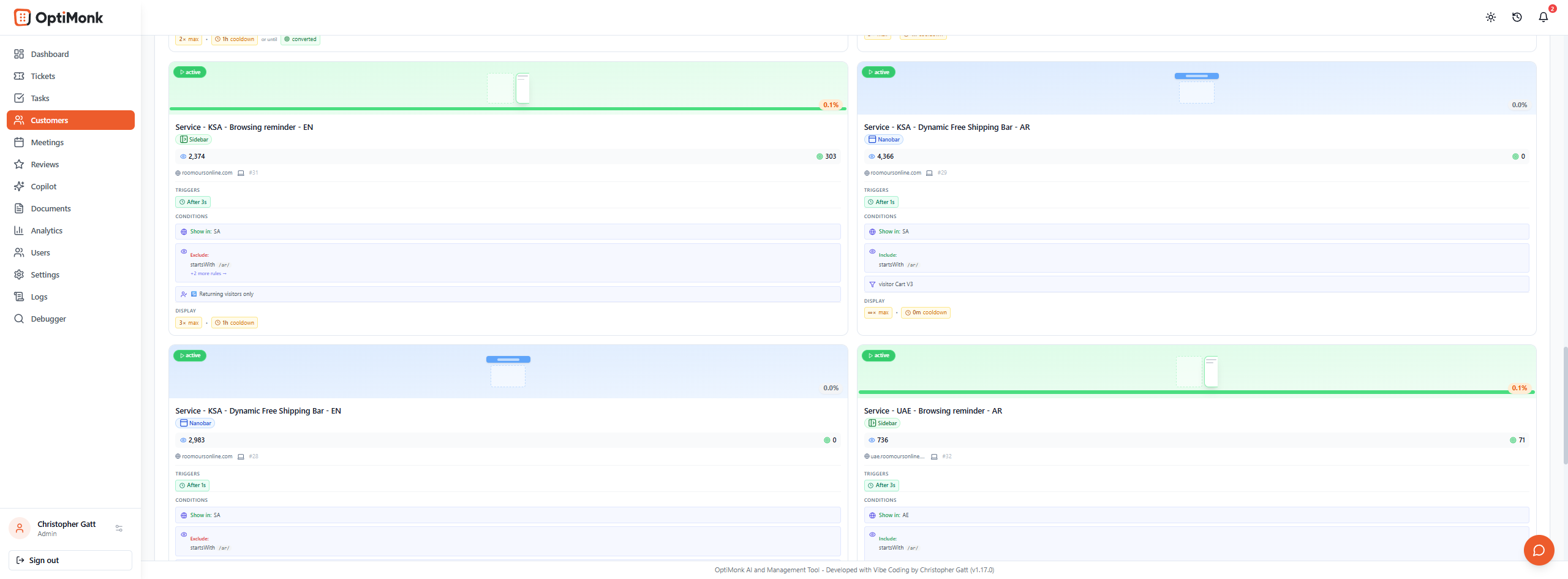Click the 736 impressions eye icon
Viewport: 1568px width, 579px height.
(x=872, y=441)
